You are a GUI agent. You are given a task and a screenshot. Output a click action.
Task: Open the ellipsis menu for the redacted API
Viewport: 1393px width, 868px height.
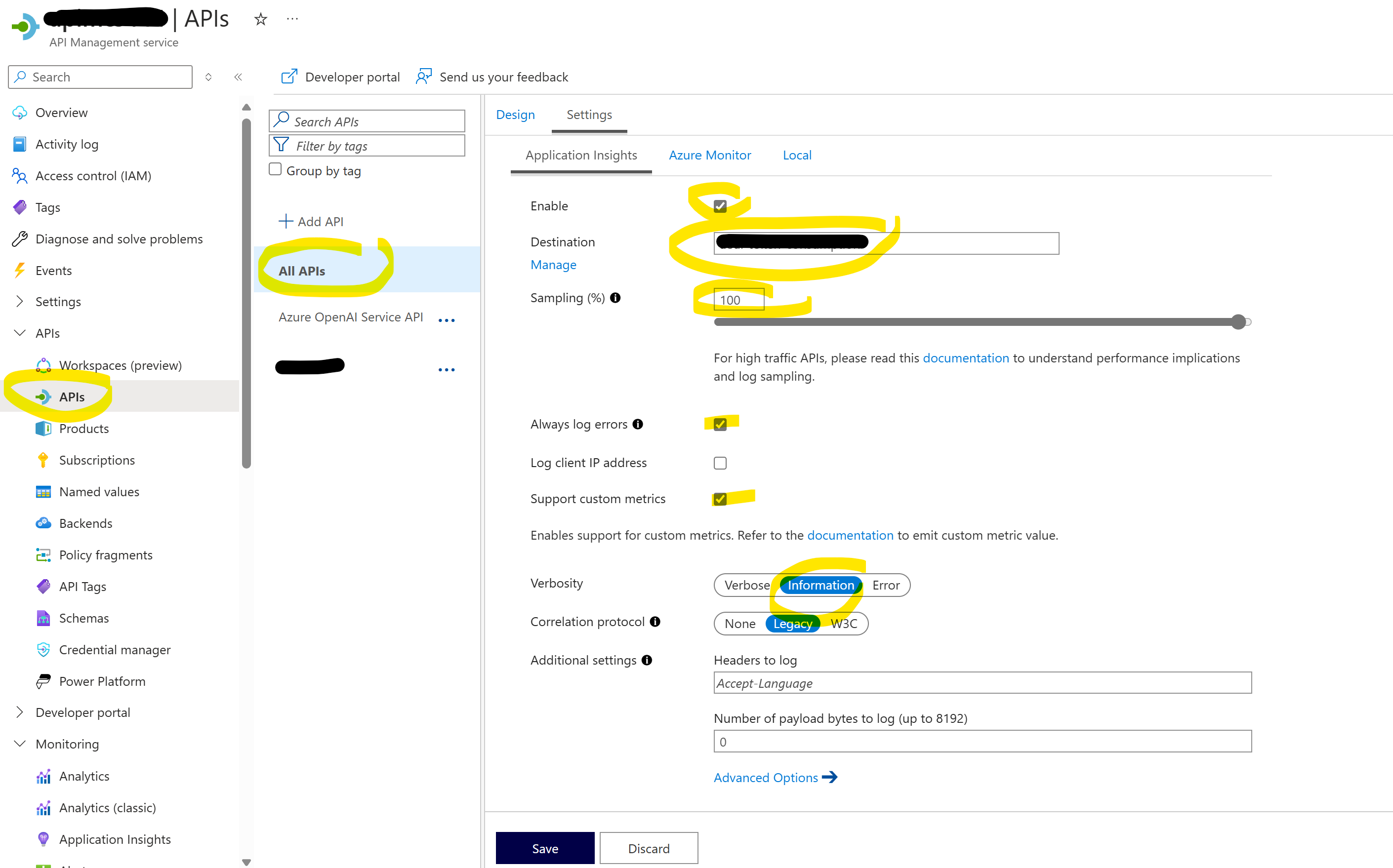point(446,370)
